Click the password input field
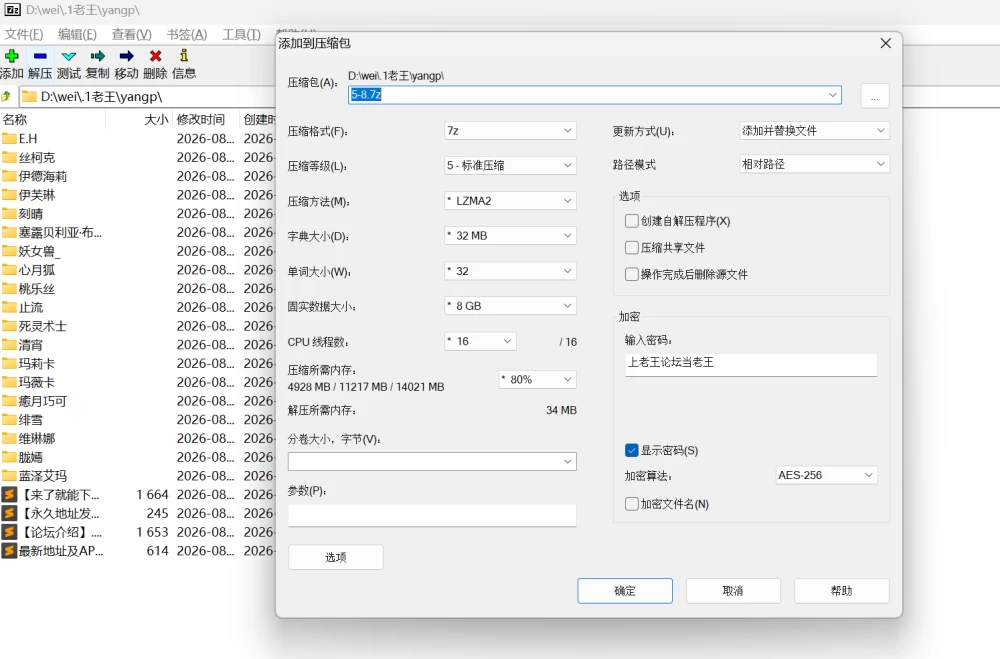This screenshot has height=659, width=1000. pyautogui.click(x=751, y=364)
